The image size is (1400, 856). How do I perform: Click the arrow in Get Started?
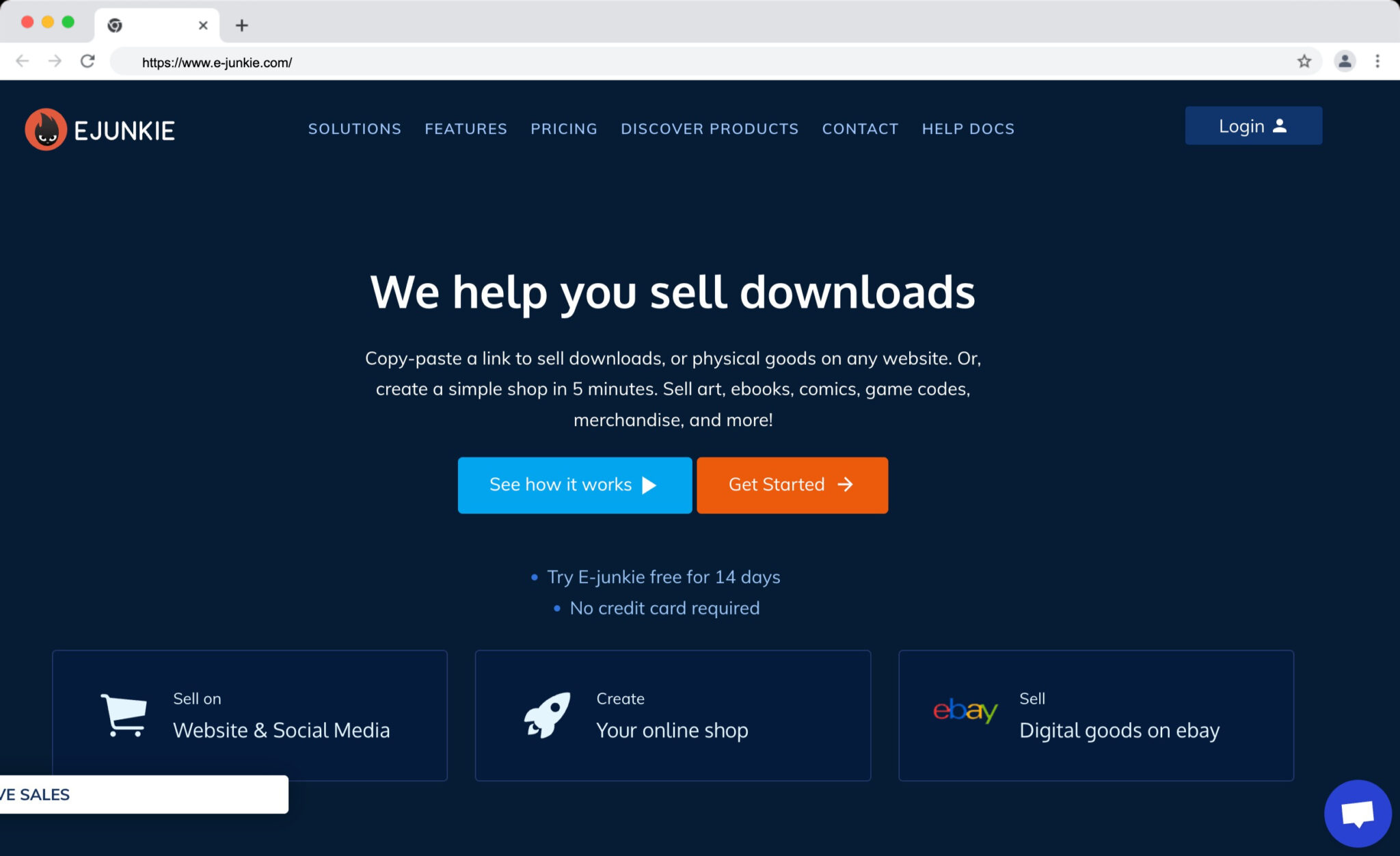pos(845,485)
